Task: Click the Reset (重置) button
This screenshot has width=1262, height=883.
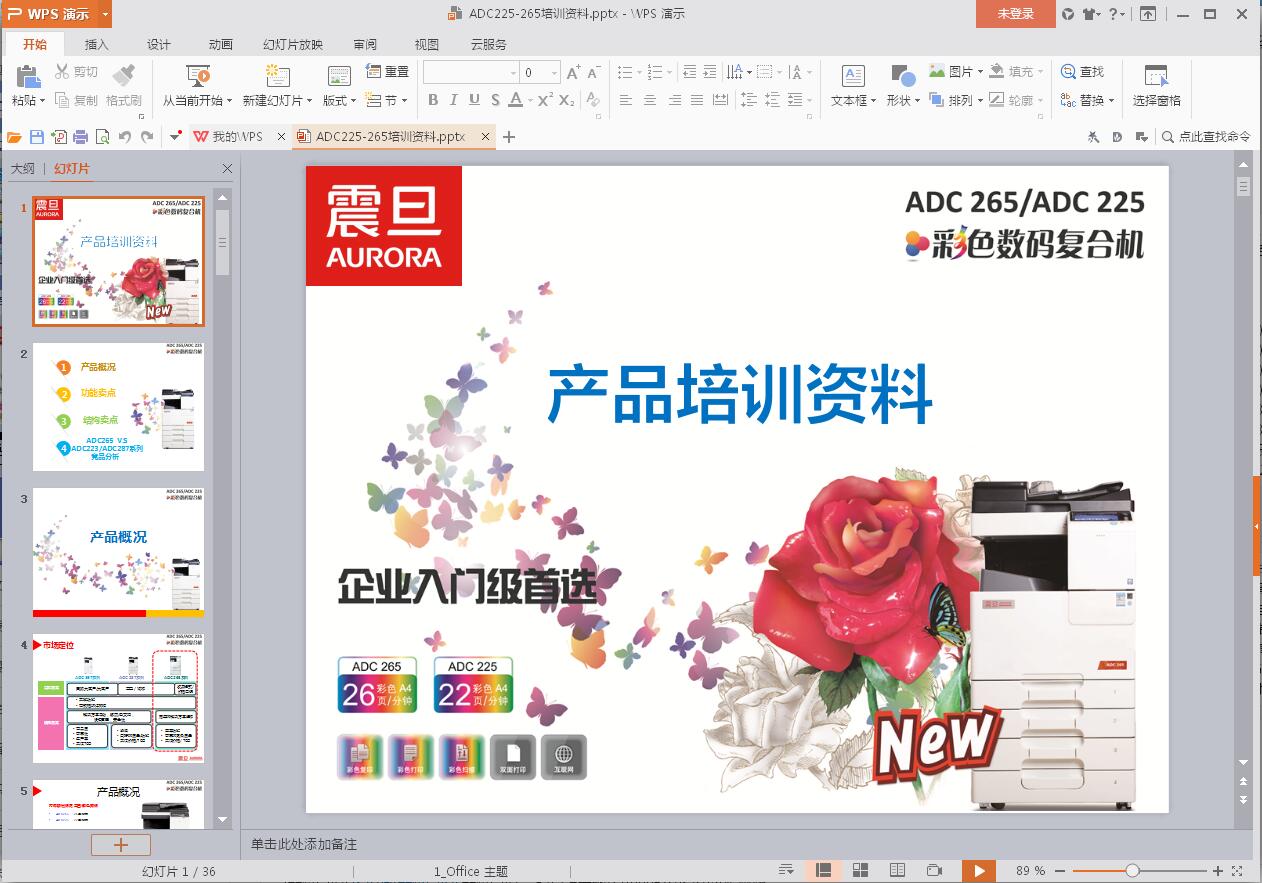Action: point(387,71)
